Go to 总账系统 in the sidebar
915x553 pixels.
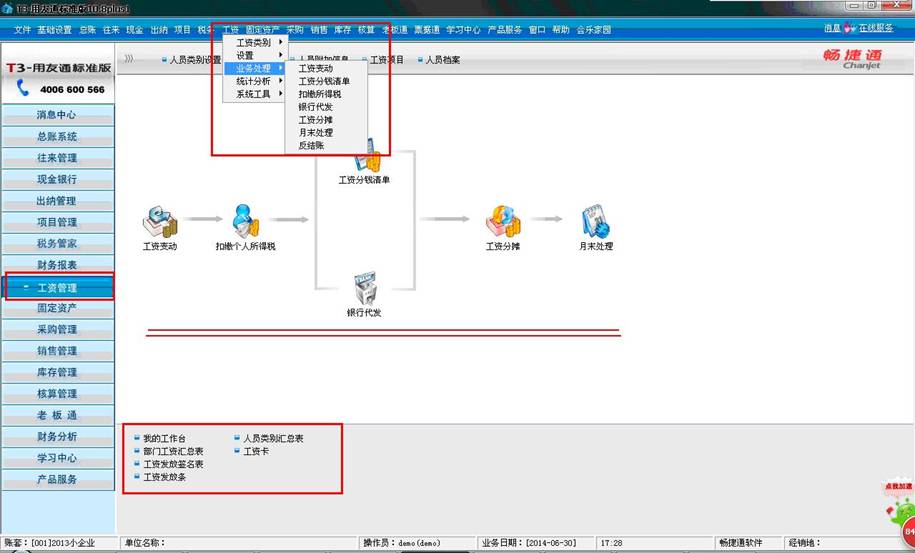point(57,137)
